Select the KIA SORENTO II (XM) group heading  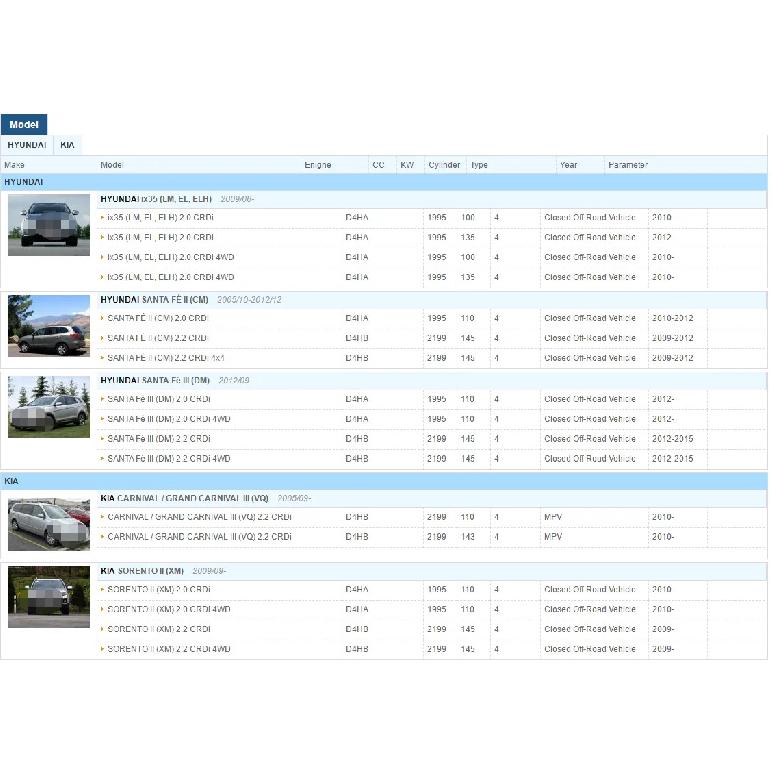coord(142,571)
